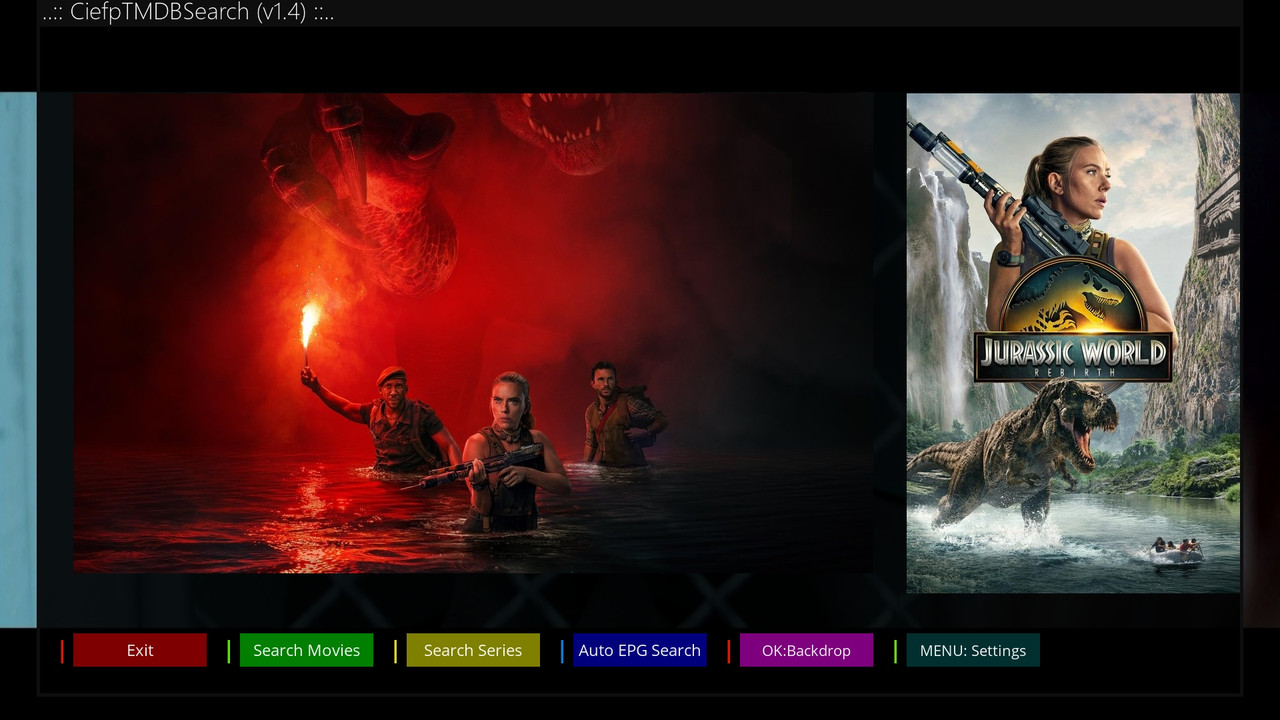Click the CiefpTMDBSearch (v1.4) title text
Viewport: 1280px width, 720px height.
[188, 13]
